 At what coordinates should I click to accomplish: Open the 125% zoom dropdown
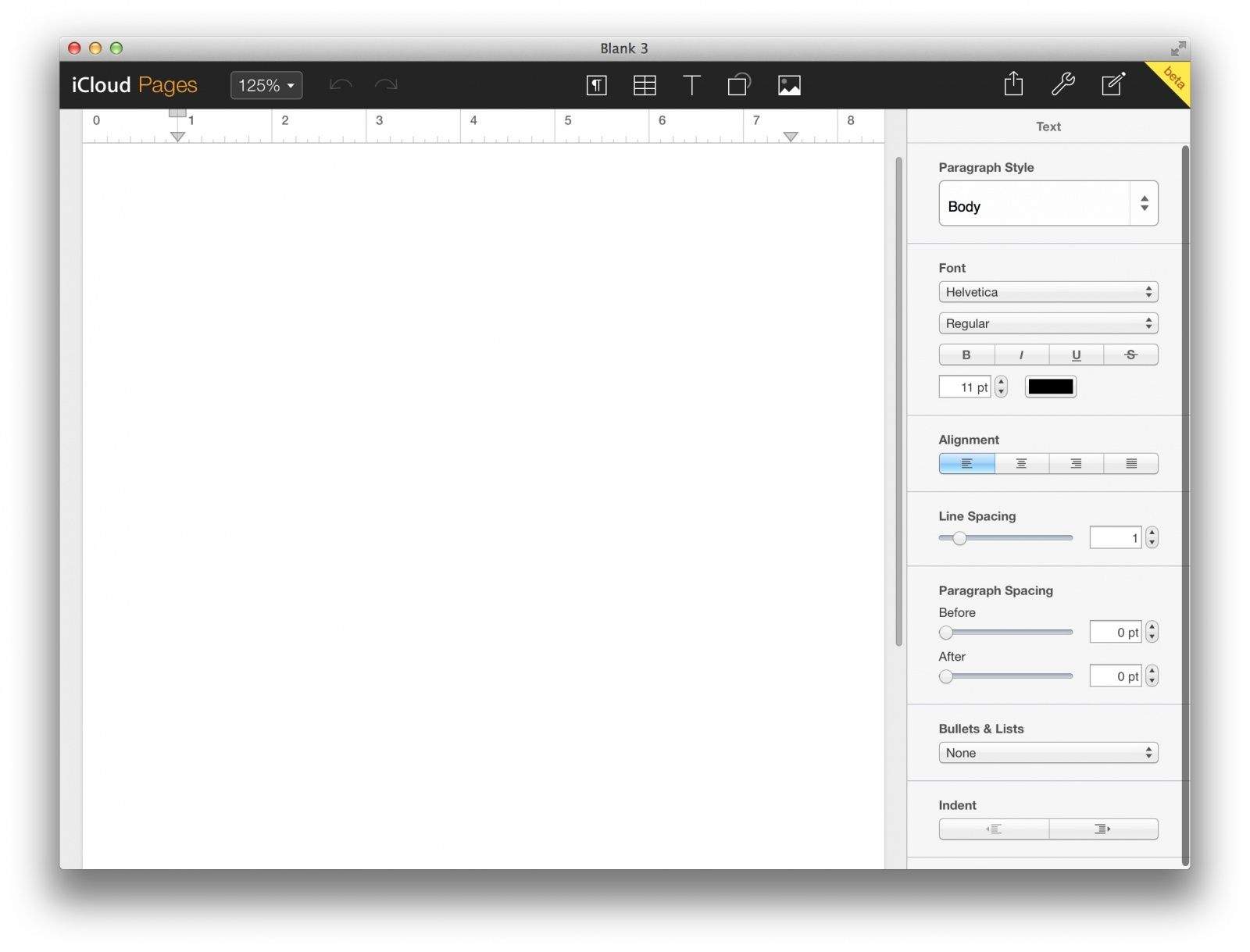coord(266,85)
